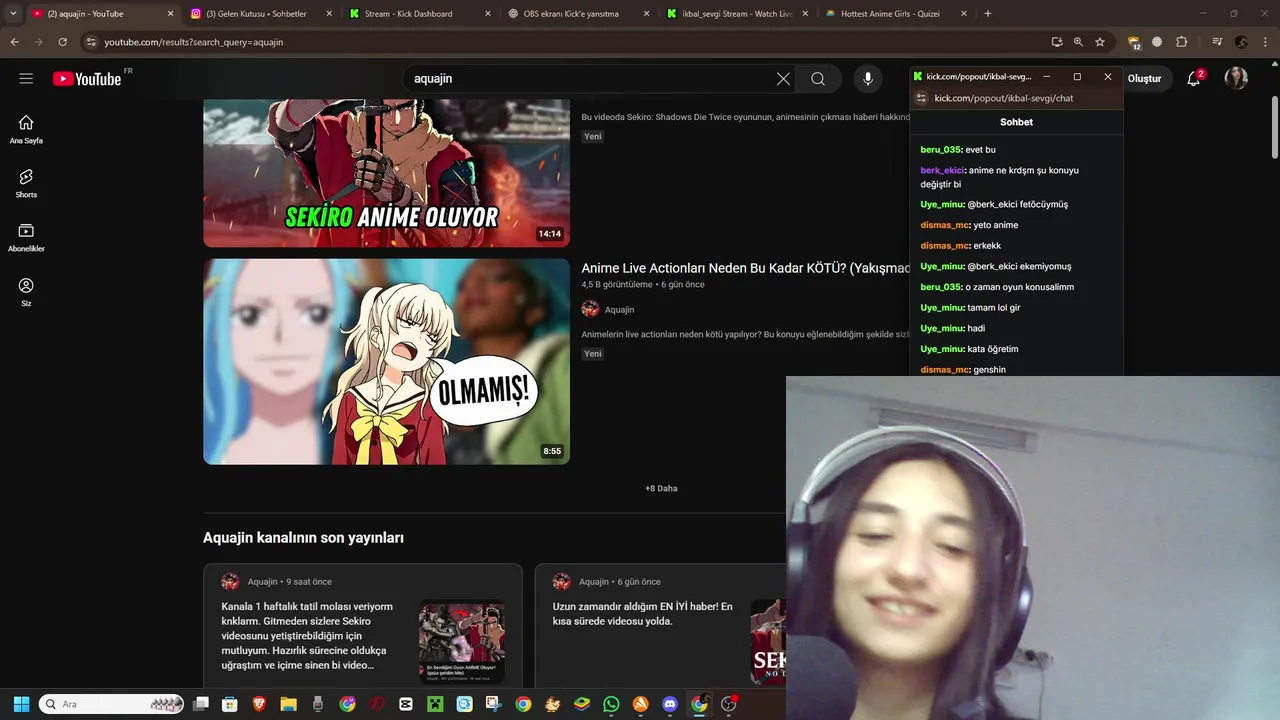This screenshot has width=1280, height=720.
Task: Open Aquajin channel under live action video
Action: (619, 309)
